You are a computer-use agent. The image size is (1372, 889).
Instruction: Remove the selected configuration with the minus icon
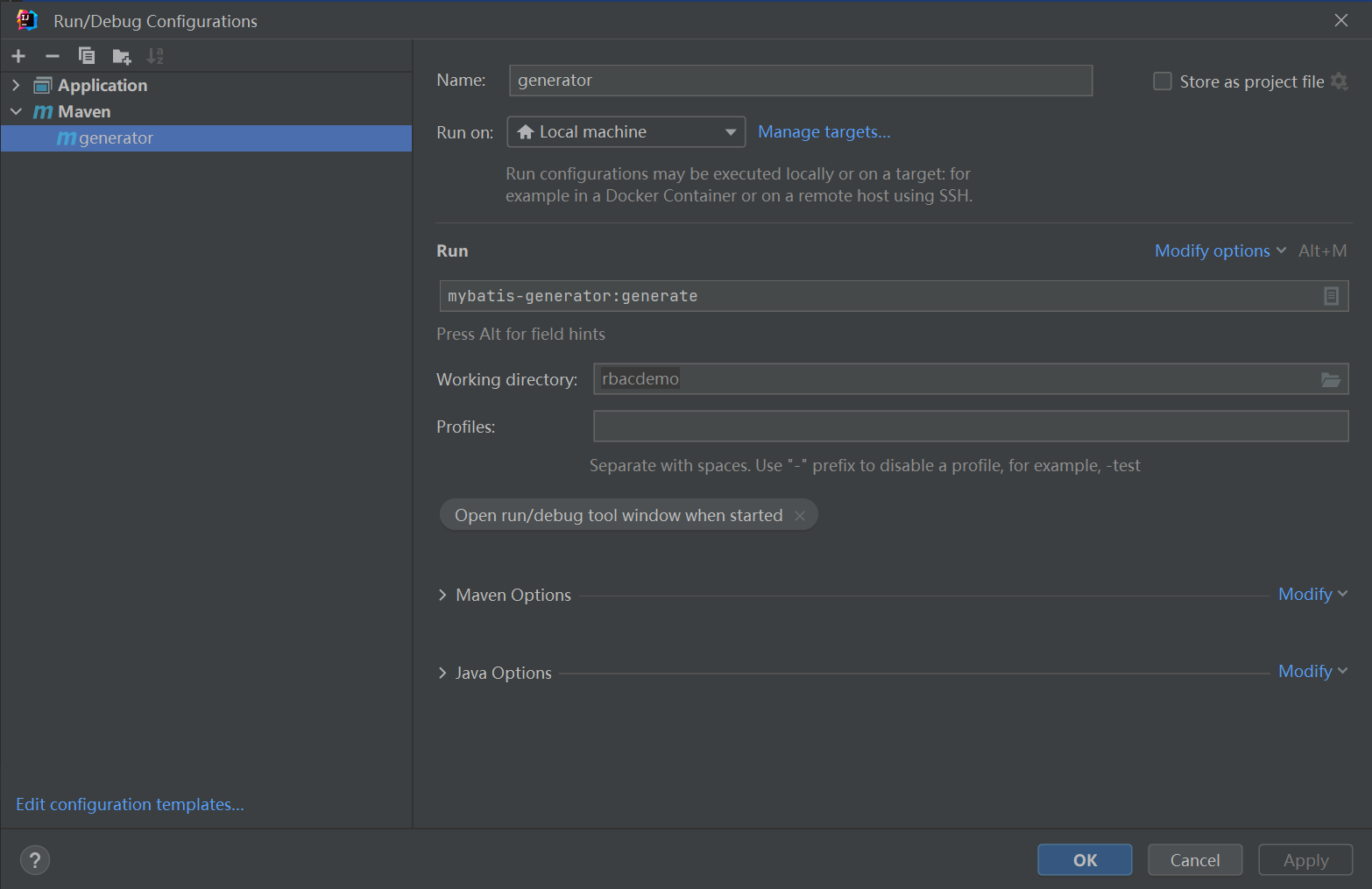click(53, 56)
